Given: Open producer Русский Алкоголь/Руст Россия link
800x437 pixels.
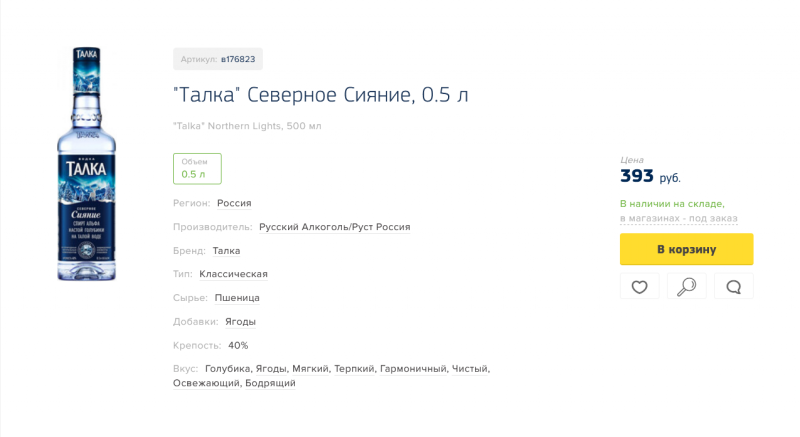Looking at the screenshot, I should pos(334,227).
